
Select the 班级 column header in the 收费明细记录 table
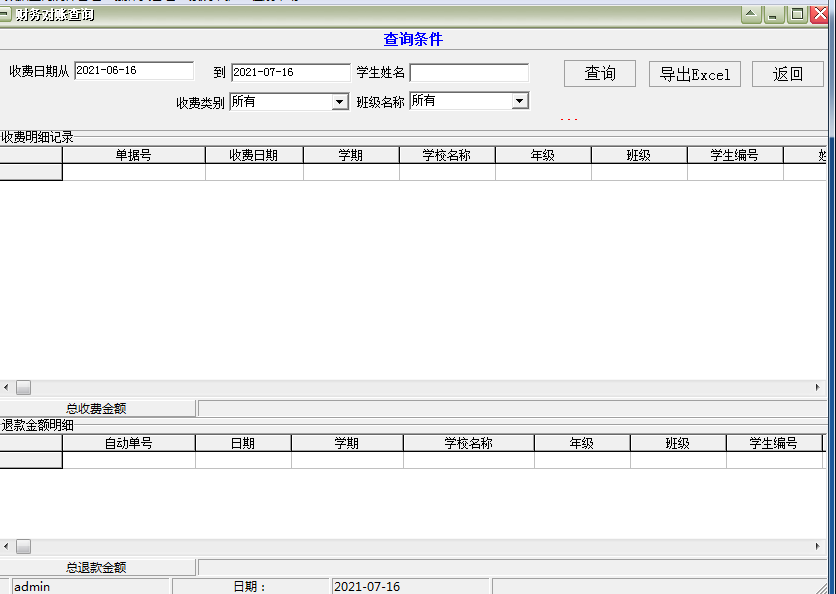[x=639, y=155]
